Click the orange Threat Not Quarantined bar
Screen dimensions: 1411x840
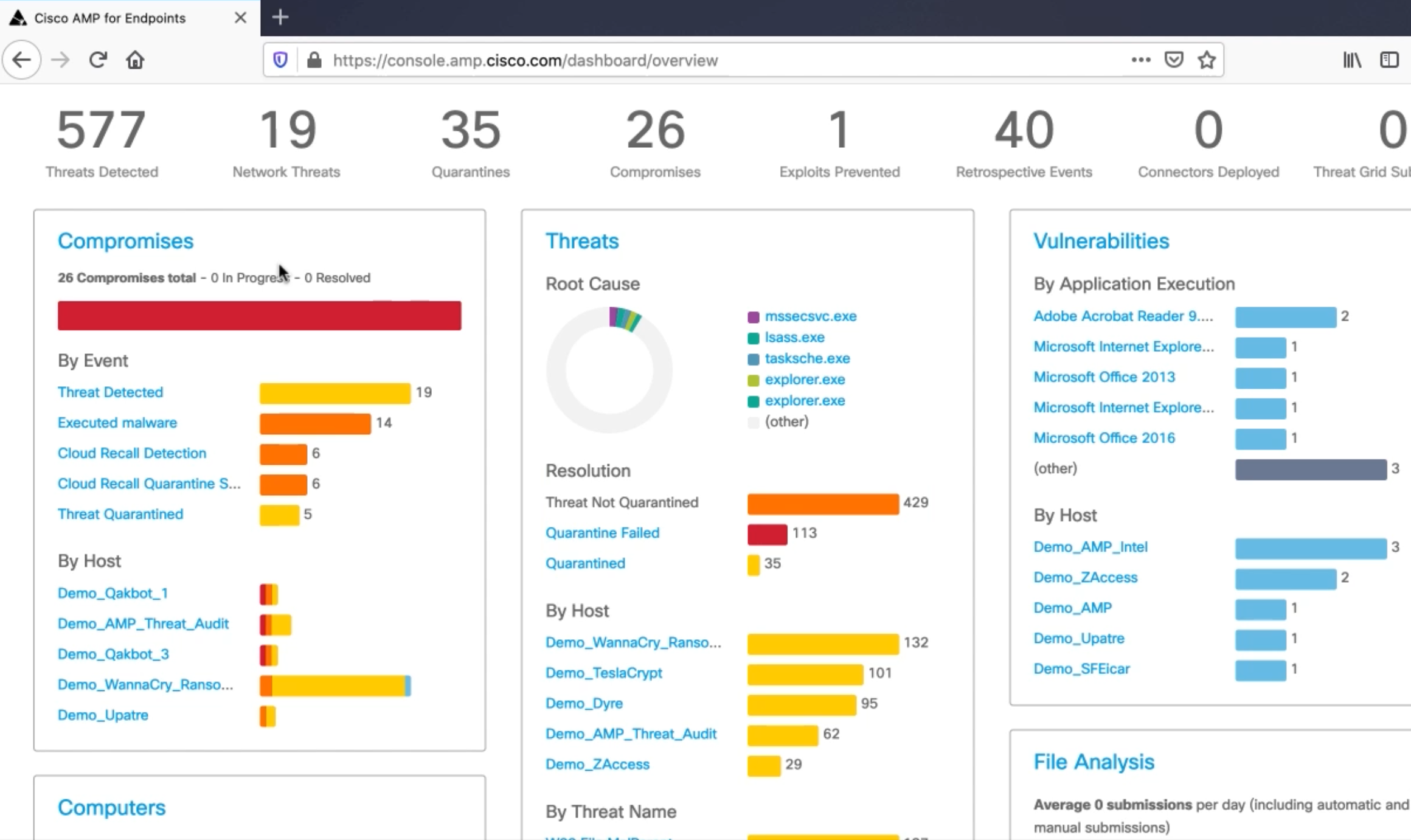coord(823,504)
